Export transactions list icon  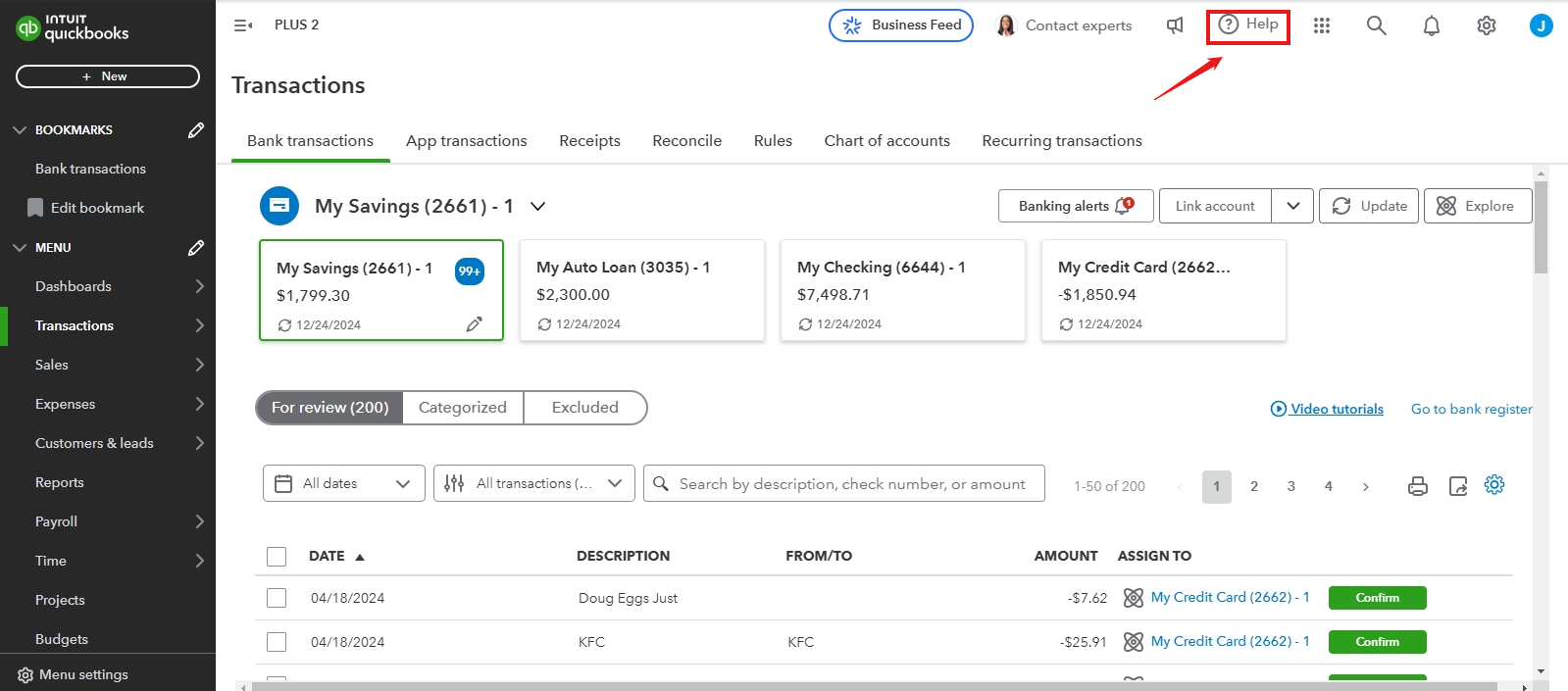coord(1458,486)
